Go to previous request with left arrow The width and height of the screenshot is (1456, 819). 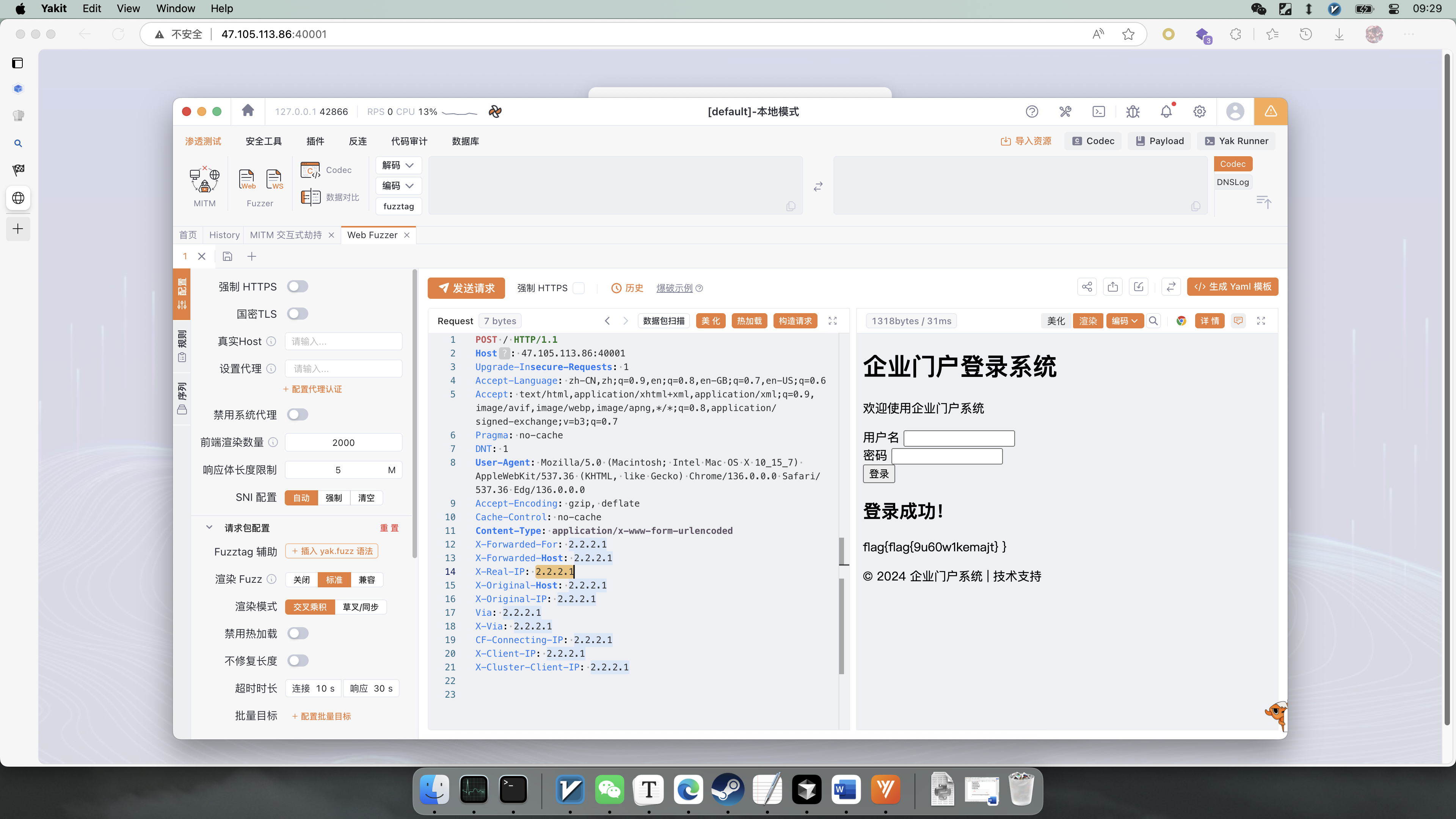(607, 320)
